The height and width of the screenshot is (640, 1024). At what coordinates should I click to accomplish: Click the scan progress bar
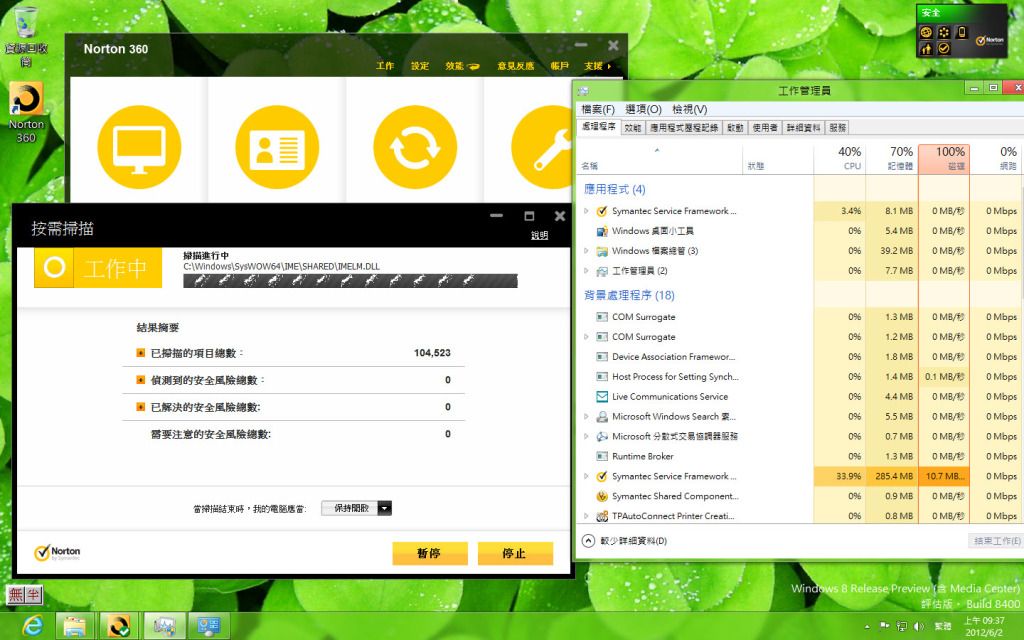pos(350,281)
